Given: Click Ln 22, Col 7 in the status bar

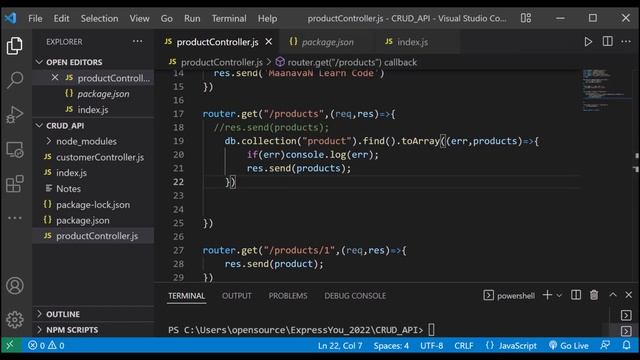Looking at the screenshot, I should [340, 346].
